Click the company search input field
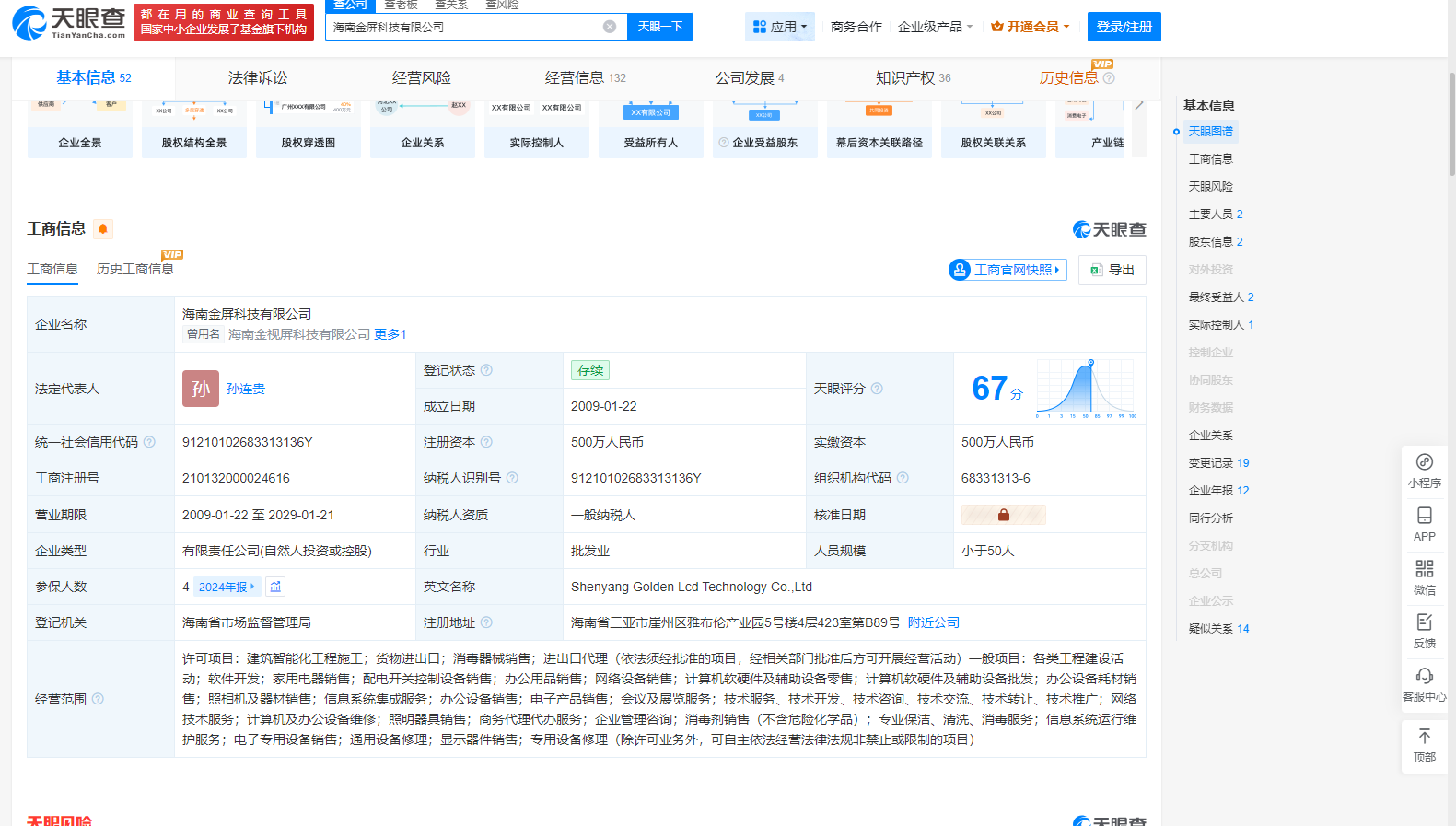The width and height of the screenshot is (1456, 826). pyautogui.click(x=465, y=27)
